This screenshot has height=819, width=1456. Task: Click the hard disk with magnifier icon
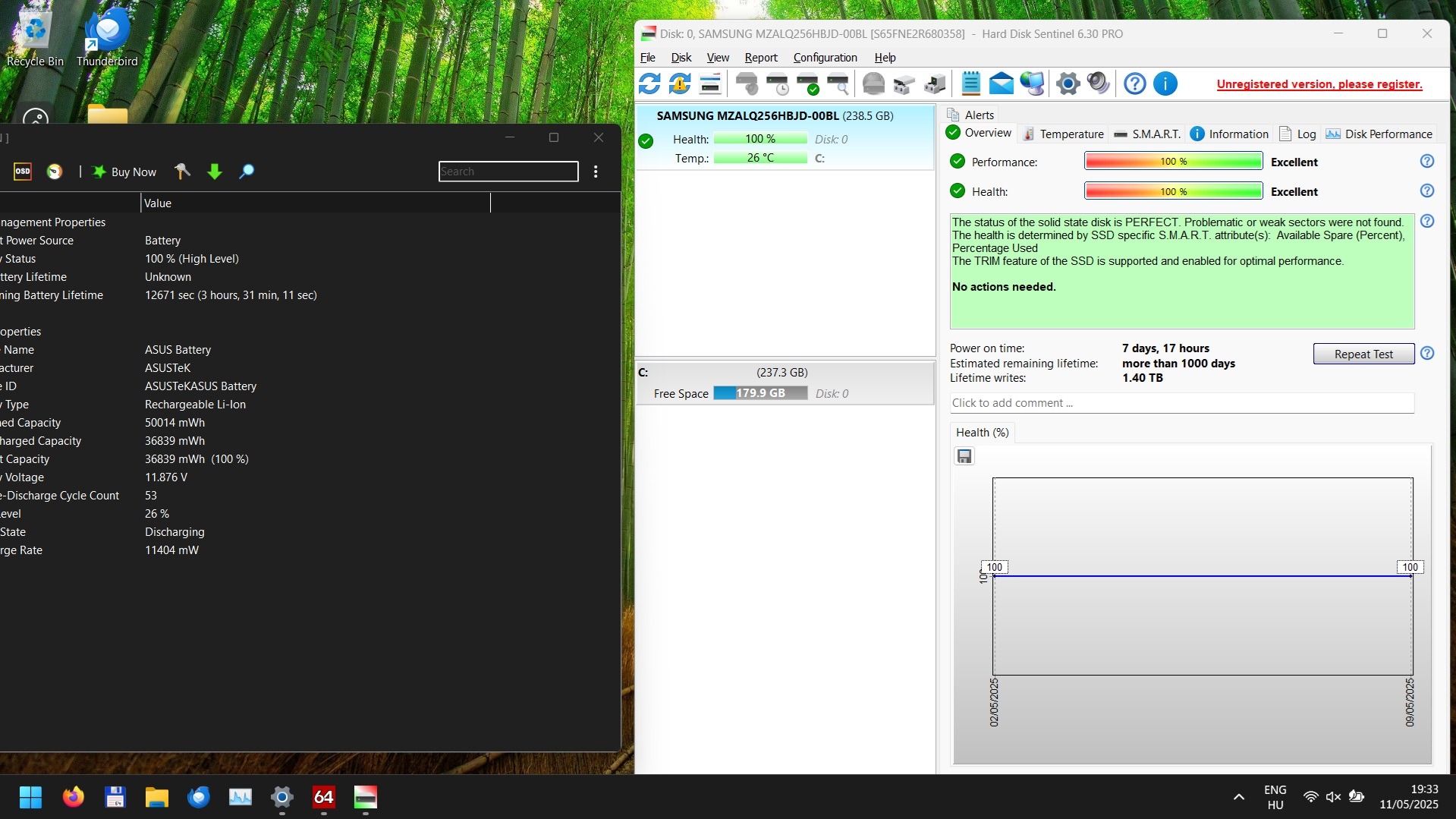point(838,83)
